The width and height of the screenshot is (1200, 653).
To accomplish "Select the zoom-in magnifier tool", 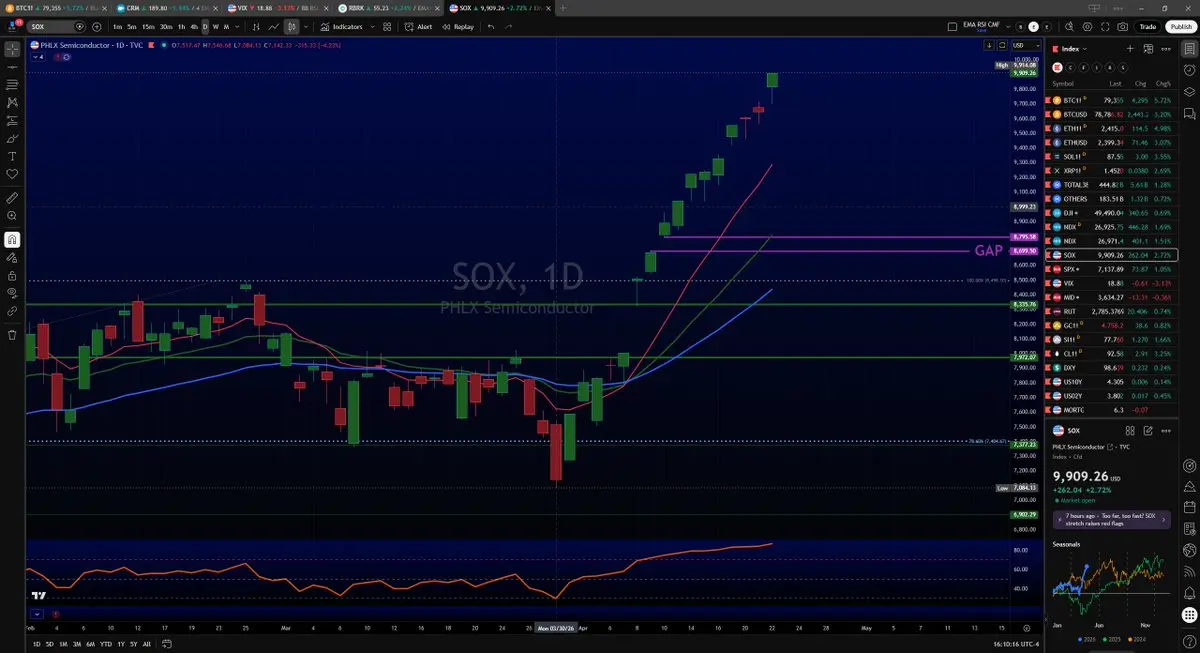I will [x=11, y=216].
